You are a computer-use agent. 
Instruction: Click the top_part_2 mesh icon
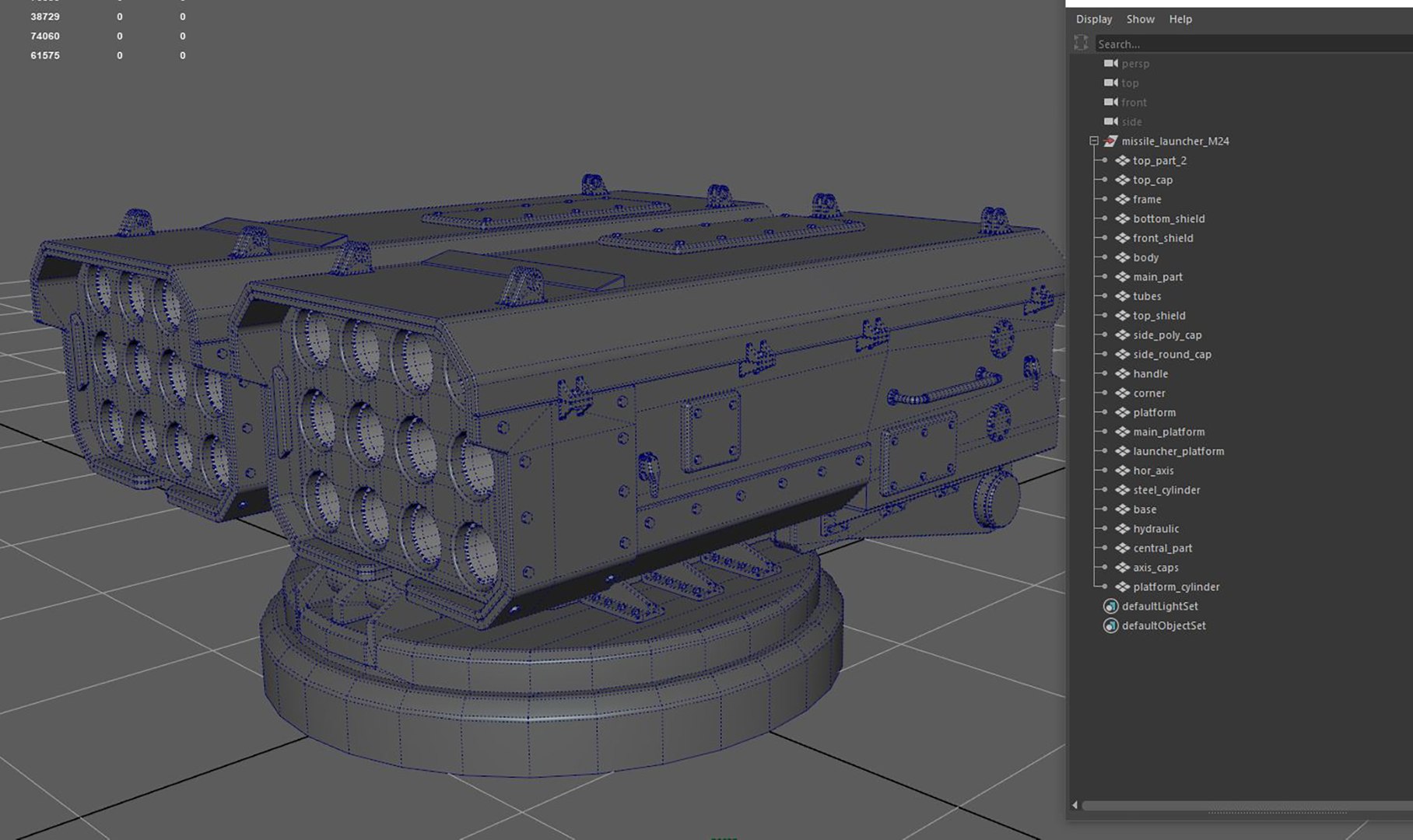(x=1122, y=160)
